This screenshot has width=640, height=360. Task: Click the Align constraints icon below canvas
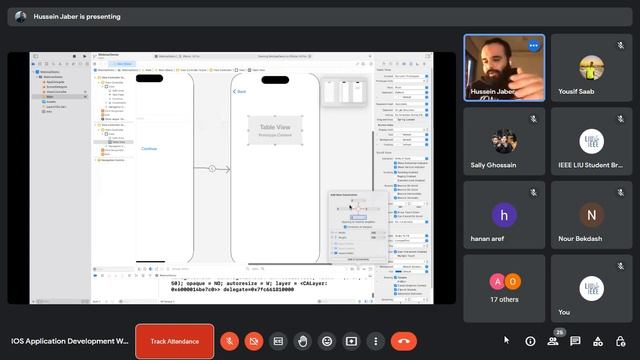(x=352, y=269)
